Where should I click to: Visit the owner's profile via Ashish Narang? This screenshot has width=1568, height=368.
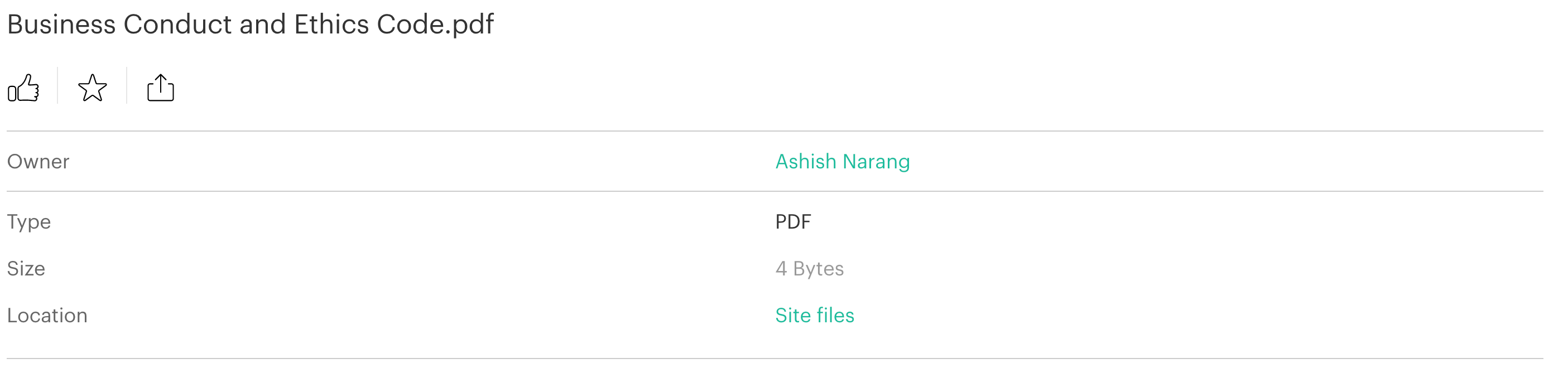pyautogui.click(x=842, y=161)
